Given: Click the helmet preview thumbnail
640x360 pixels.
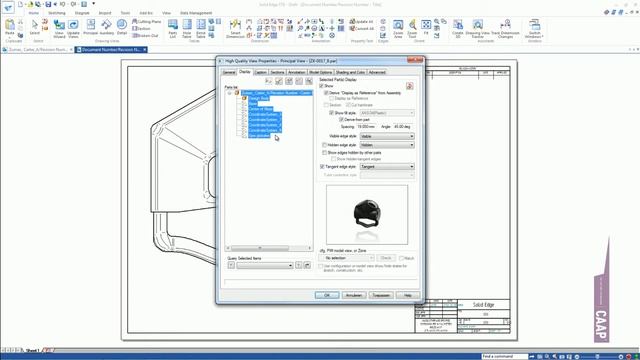Looking at the screenshot, I should pos(367,215).
